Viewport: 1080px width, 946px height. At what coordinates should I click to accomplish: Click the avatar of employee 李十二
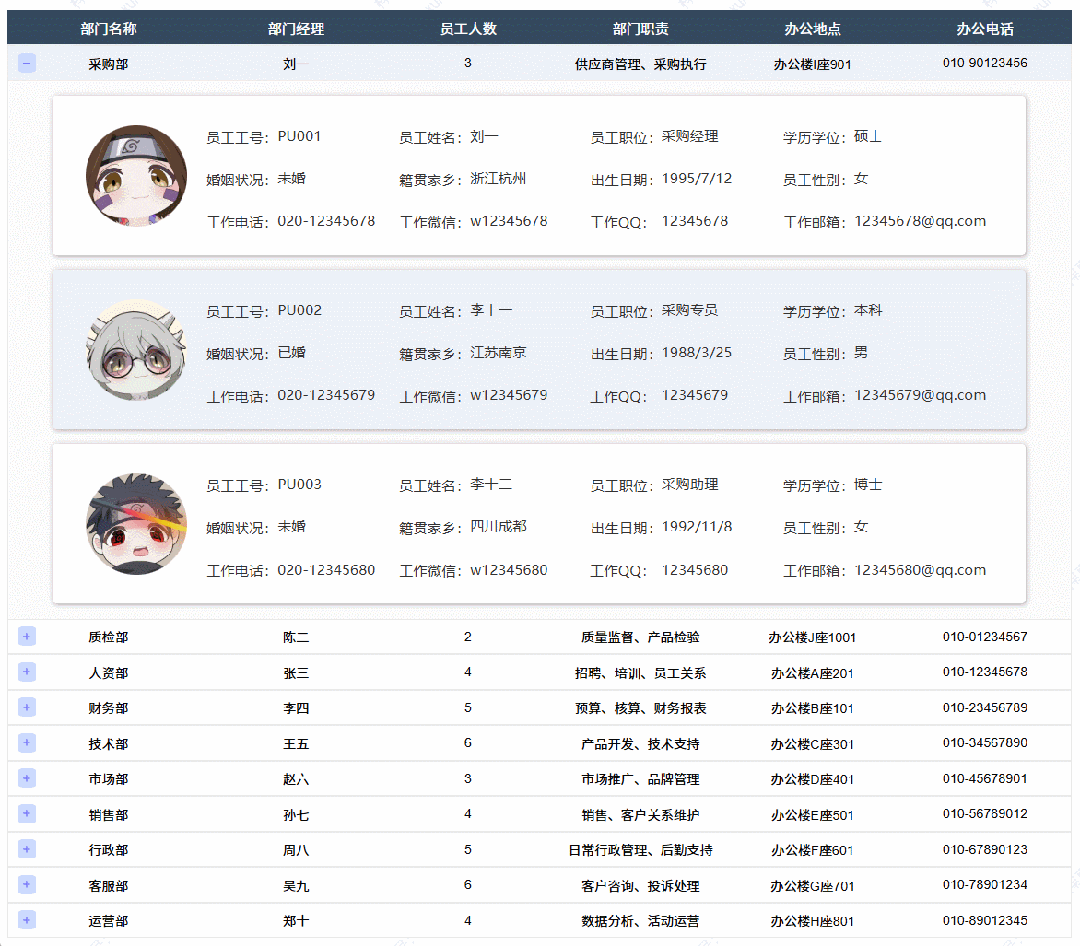(136, 524)
